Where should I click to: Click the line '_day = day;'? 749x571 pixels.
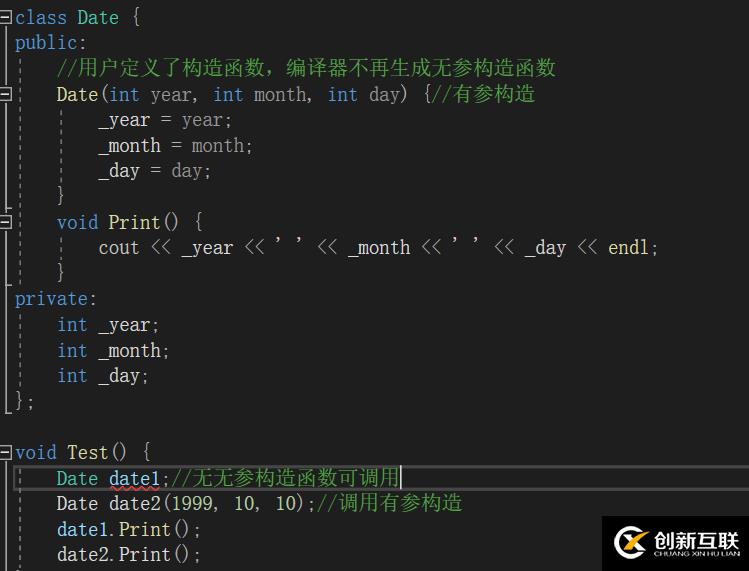click(x=154, y=171)
